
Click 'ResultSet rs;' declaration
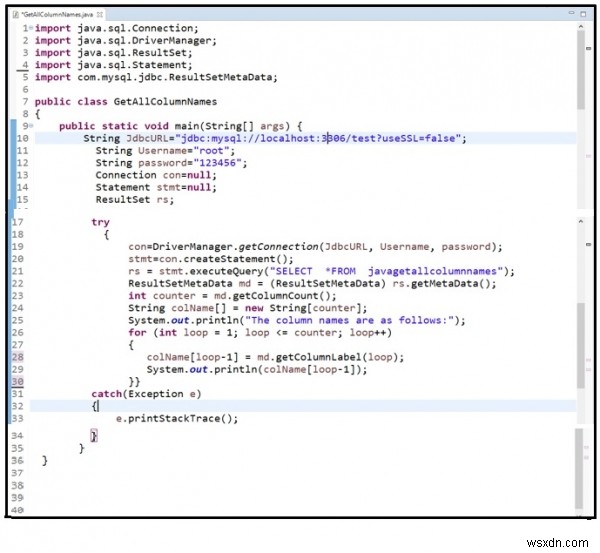click(x=135, y=200)
